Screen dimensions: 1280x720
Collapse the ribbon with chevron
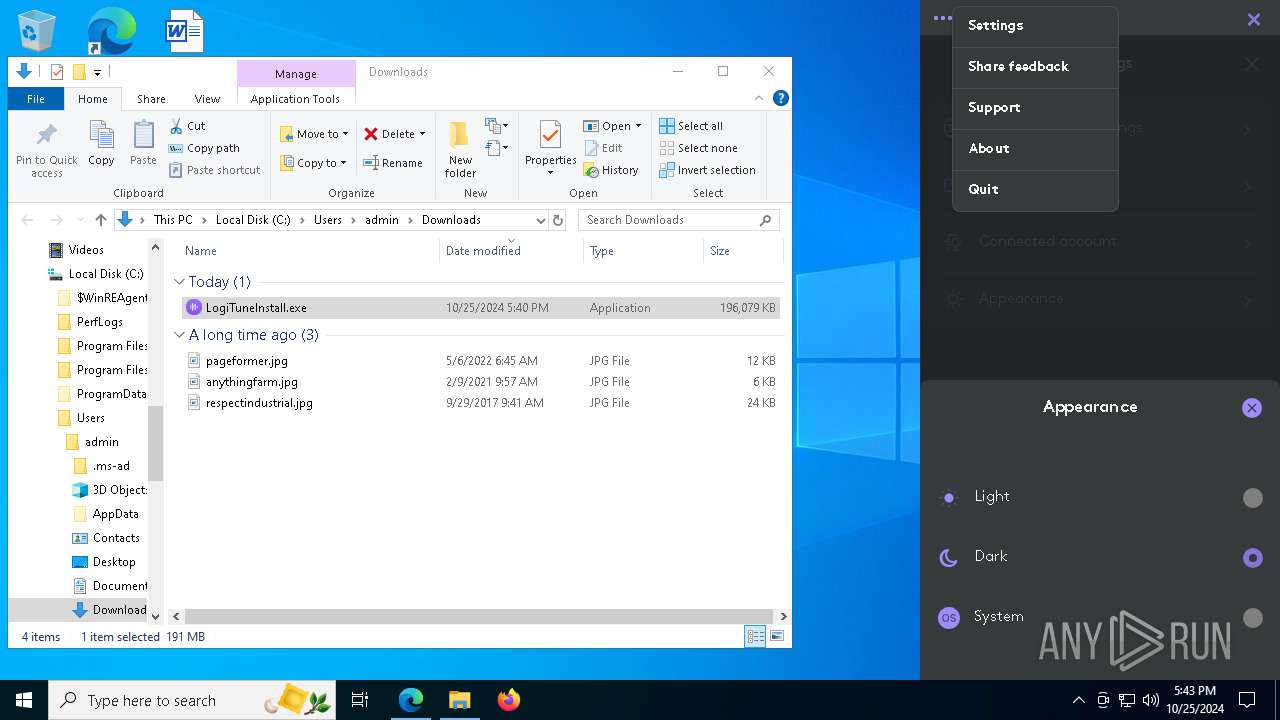click(759, 98)
